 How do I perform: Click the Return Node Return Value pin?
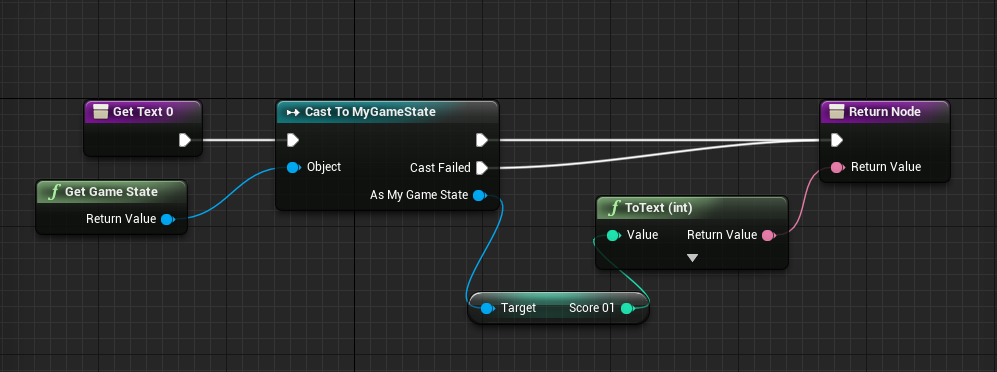pos(838,167)
